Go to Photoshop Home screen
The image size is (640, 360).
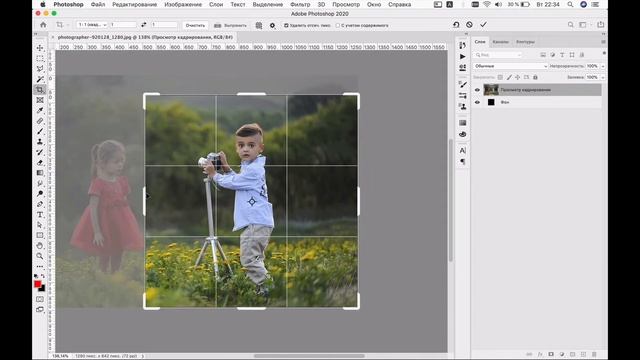click(x=43, y=25)
